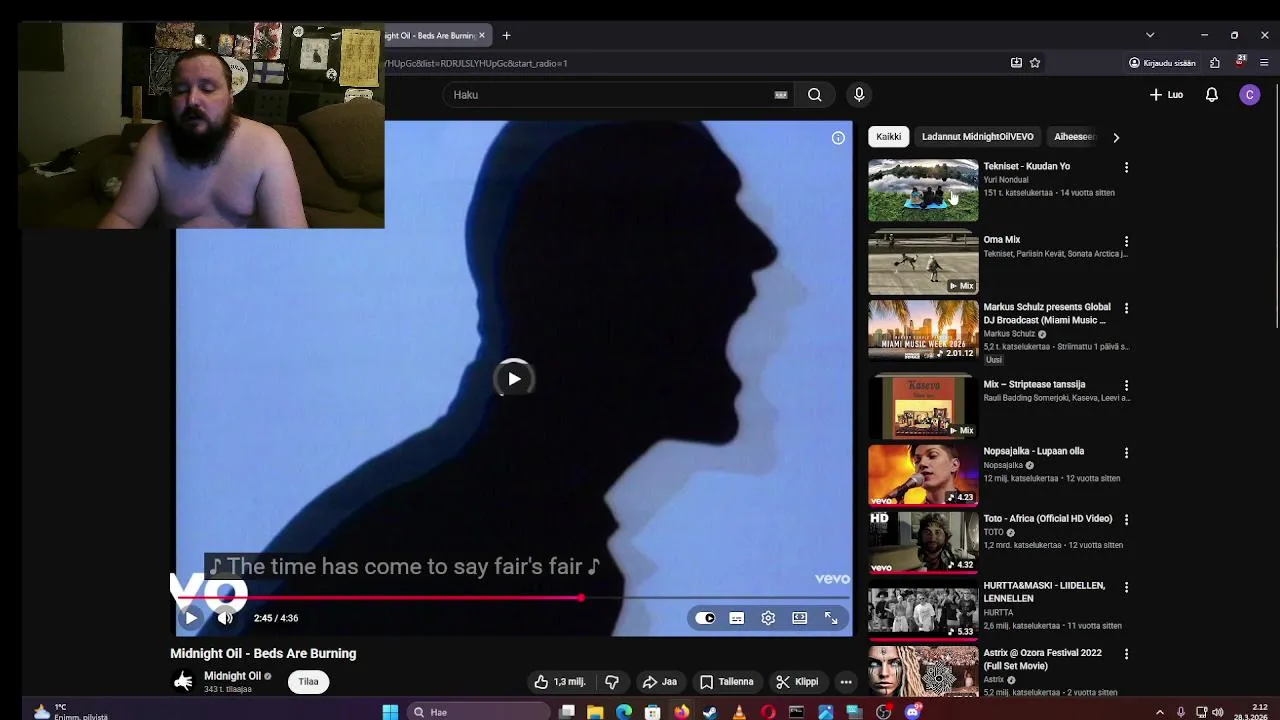
Task: Open the Midnight Oil channel name link
Action: tap(232, 676)
